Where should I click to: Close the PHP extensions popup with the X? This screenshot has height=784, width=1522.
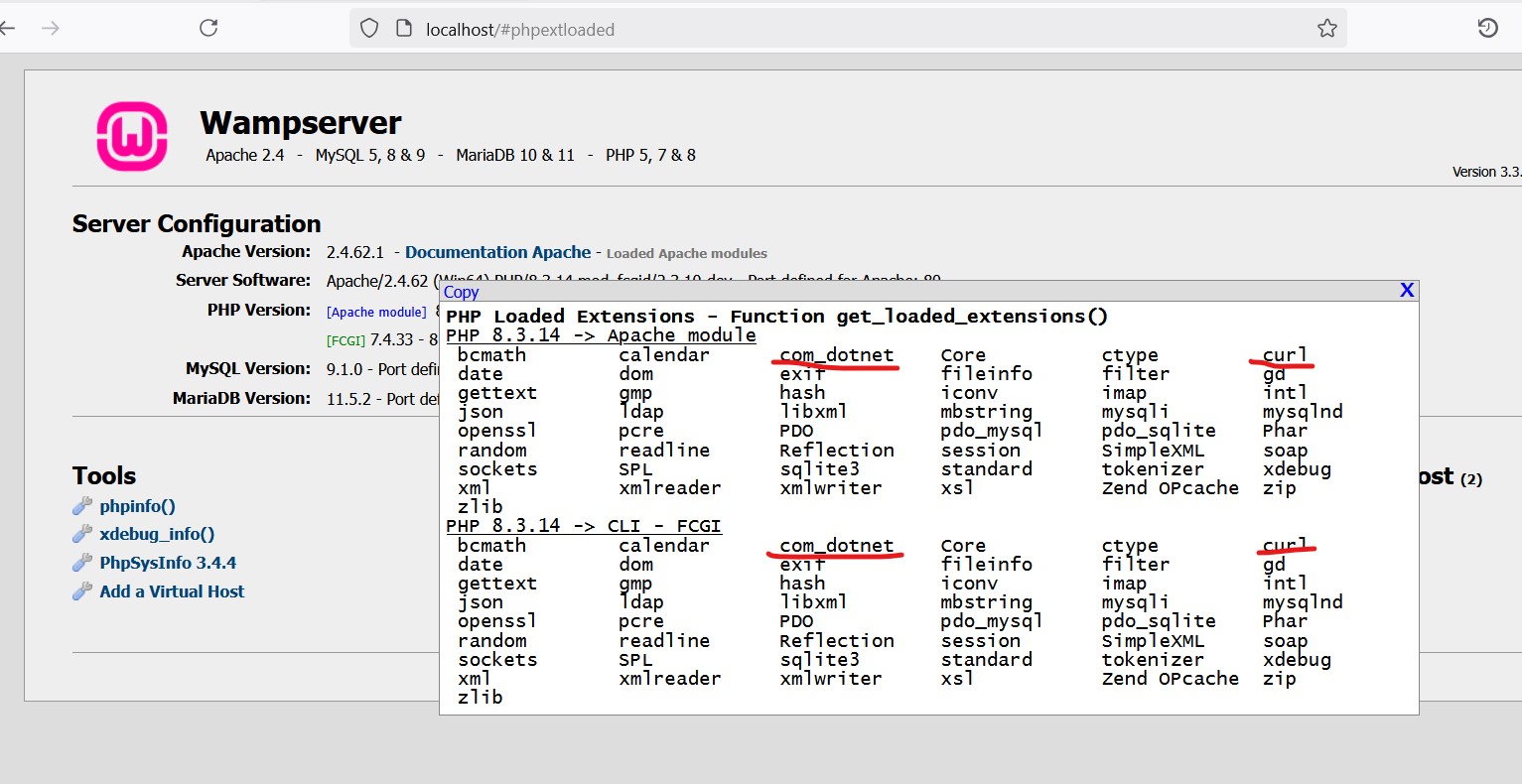click(x=1407, y=290)
